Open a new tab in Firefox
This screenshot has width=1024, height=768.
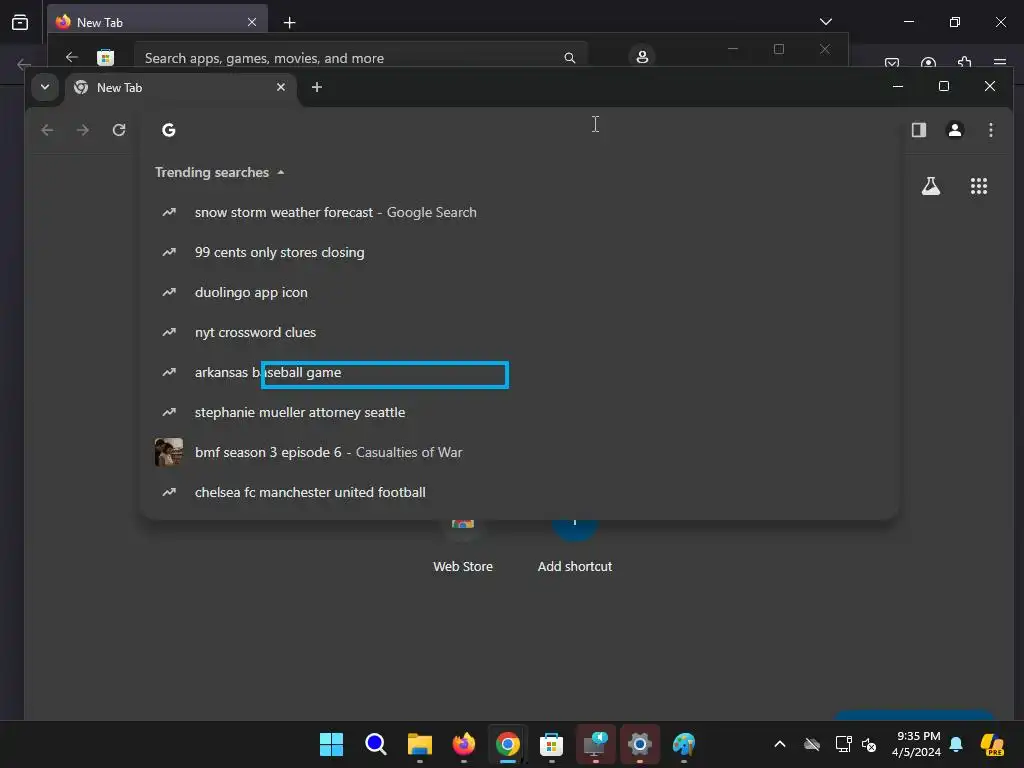click(289, 23)
